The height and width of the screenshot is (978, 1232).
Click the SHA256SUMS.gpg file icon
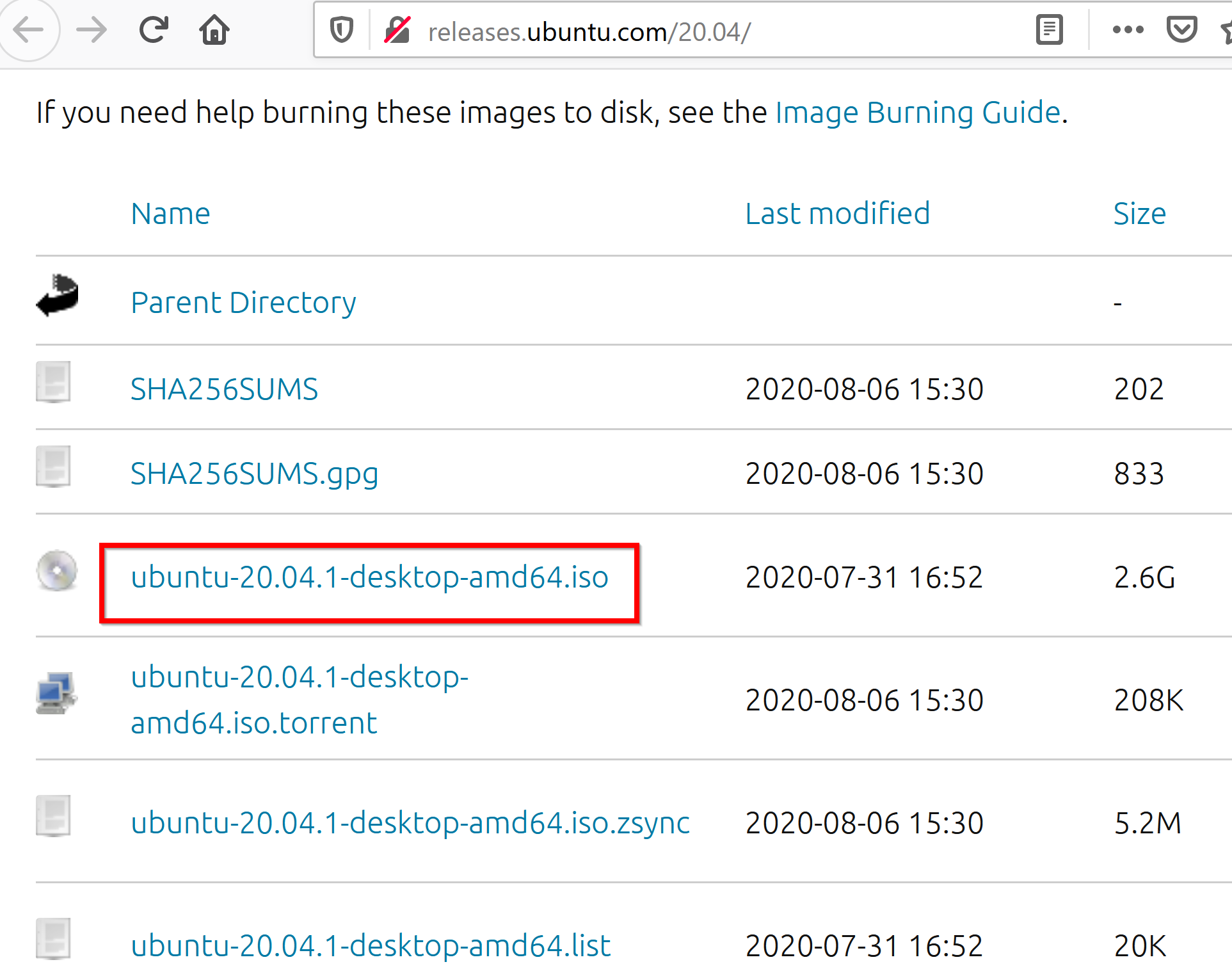[x=53, y=467]
